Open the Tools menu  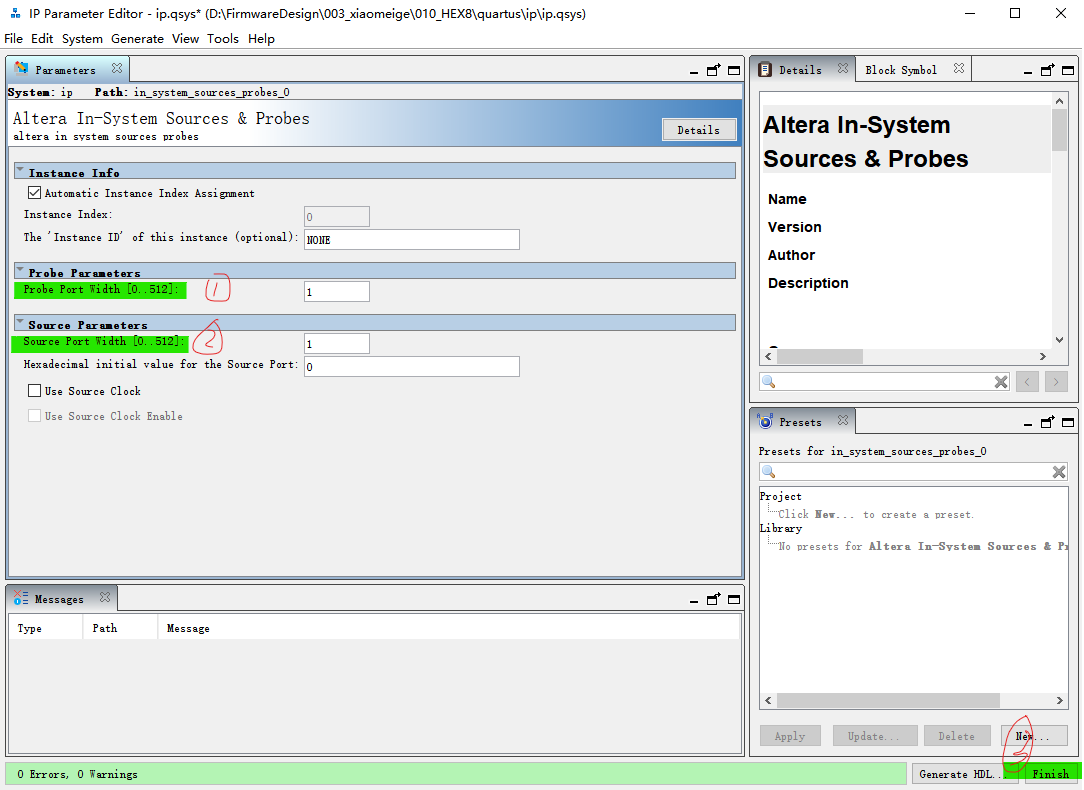coord(223,39)
